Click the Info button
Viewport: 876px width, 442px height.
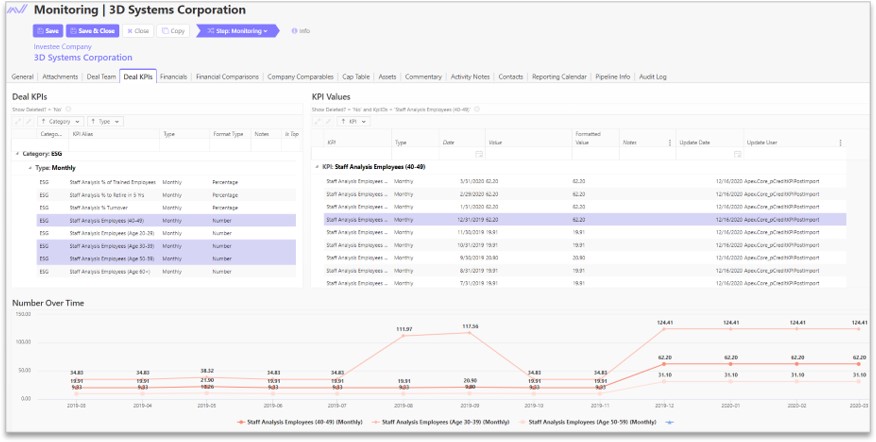pyautogui.click(x=301, y=31)
